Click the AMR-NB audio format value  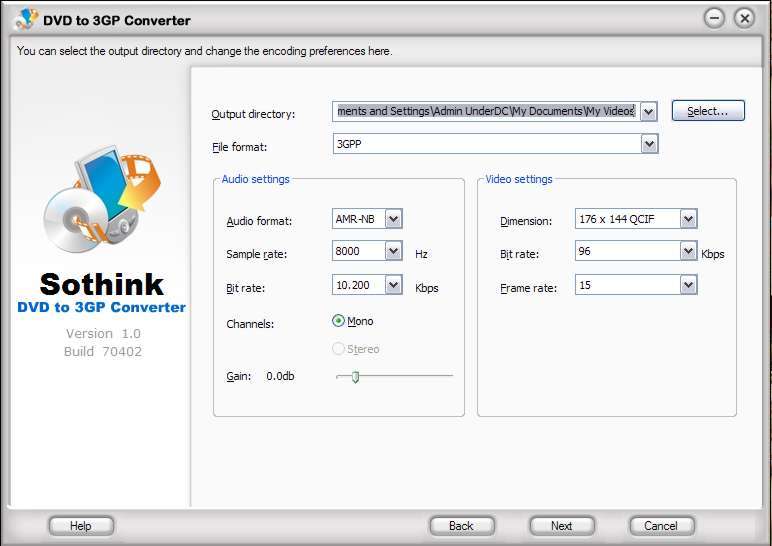click(x=355, y=219)
